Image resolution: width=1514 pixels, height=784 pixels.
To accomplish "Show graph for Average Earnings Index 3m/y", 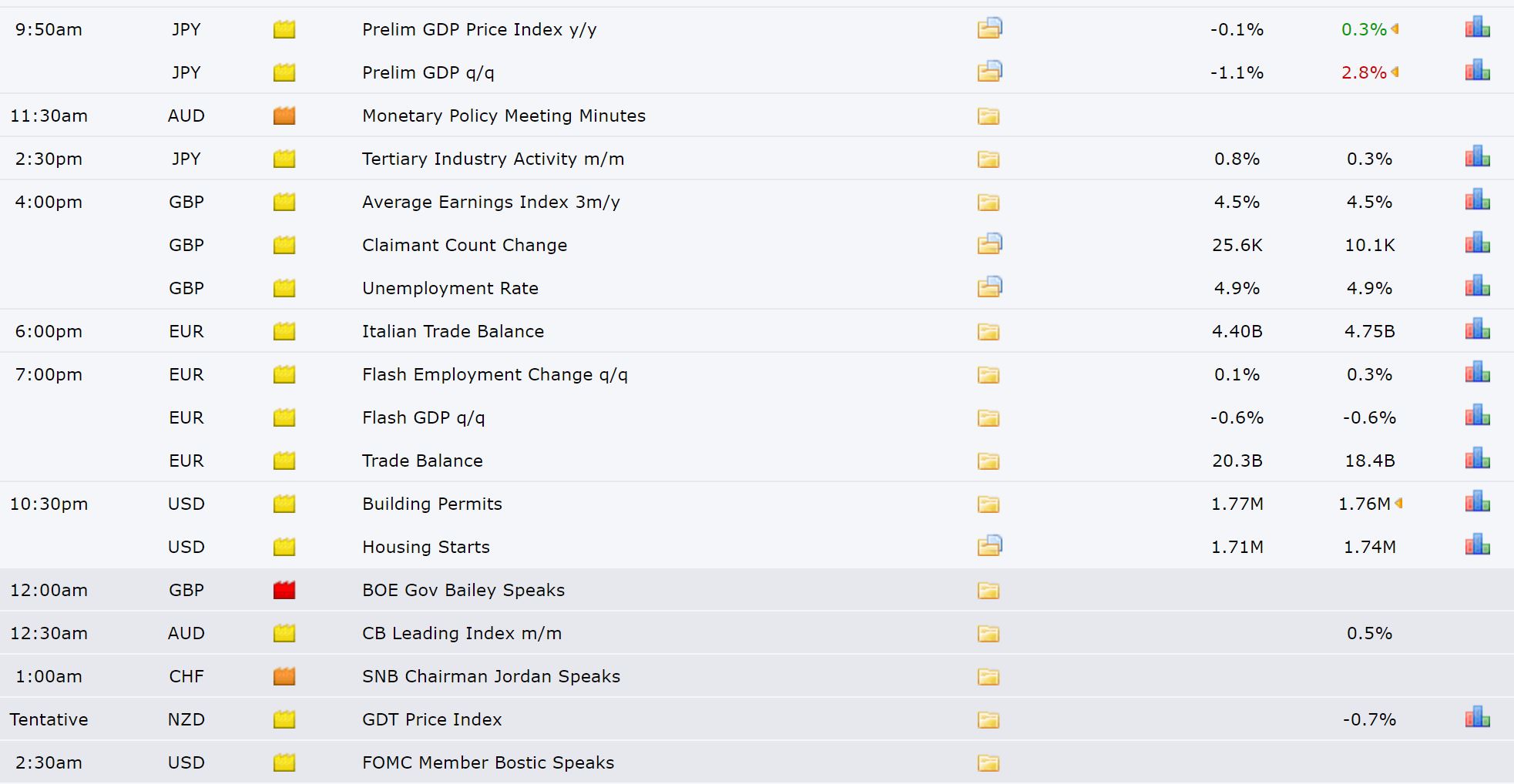I will tap(1478, 200).
